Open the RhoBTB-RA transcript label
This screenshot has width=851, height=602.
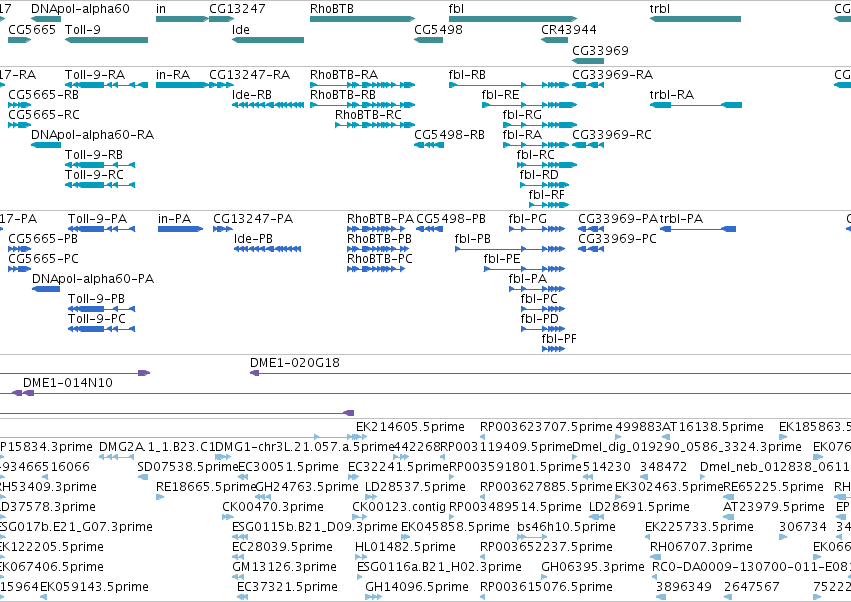tap(344, 74)
